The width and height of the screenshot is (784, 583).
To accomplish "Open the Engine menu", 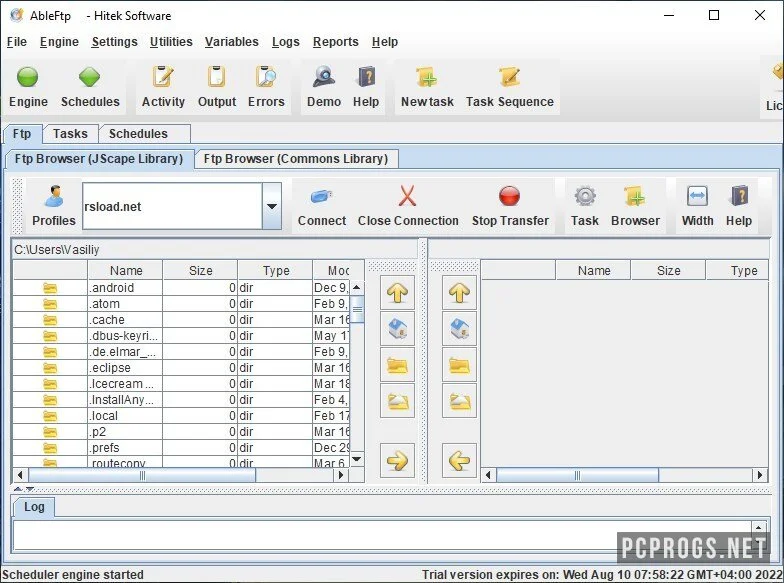I will coord(59,42).
